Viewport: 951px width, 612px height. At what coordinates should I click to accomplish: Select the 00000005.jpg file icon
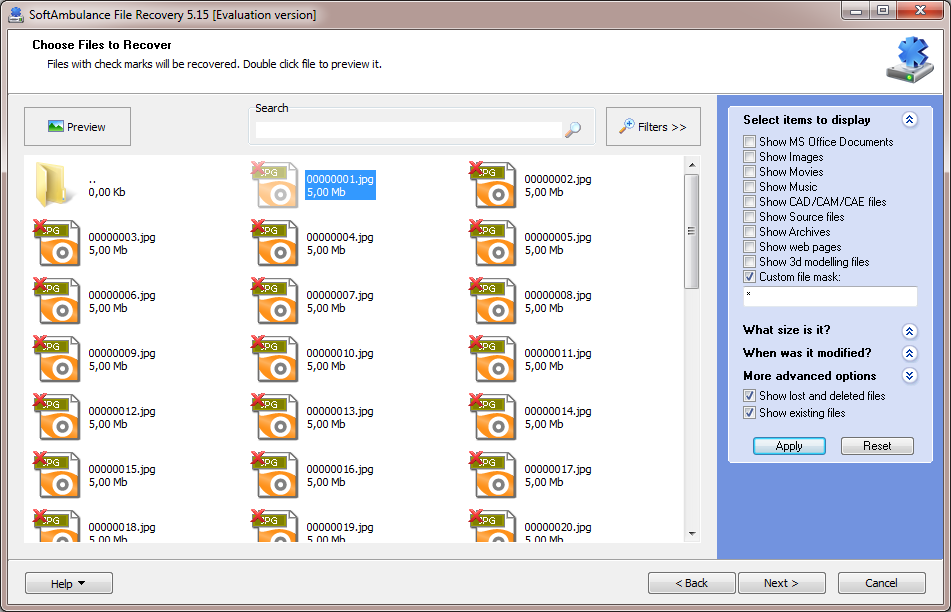[x=492, y=243]
